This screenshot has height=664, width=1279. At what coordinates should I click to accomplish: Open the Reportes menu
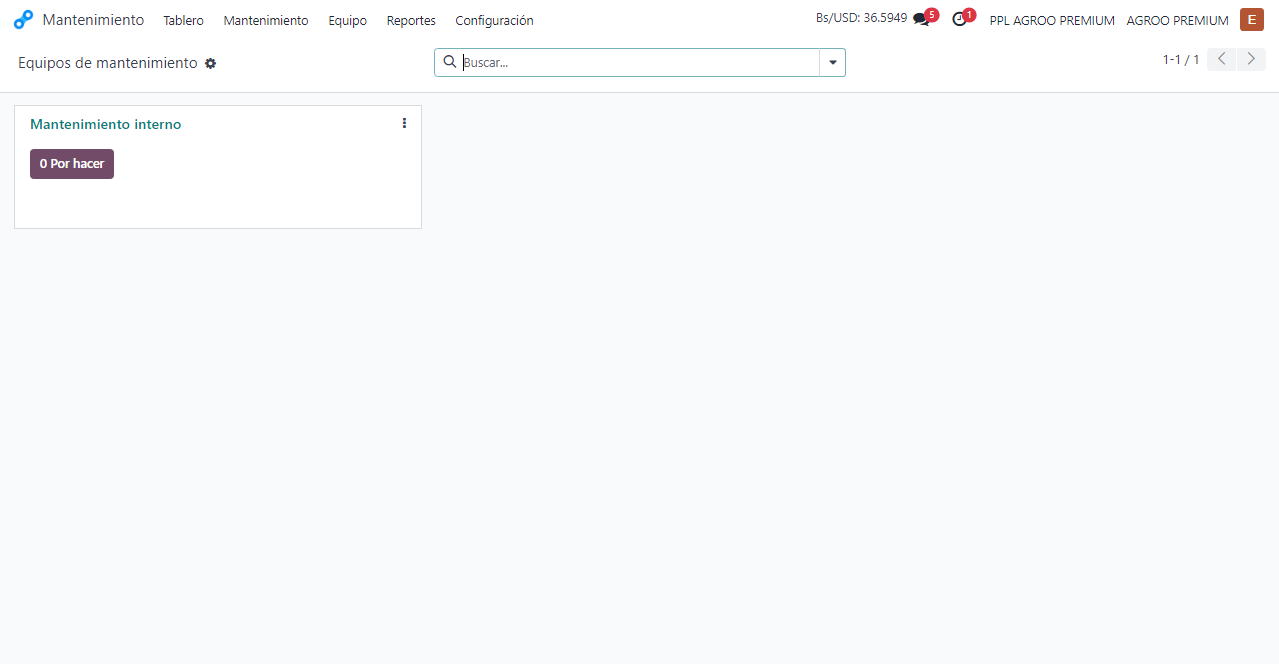coord(411,20)
